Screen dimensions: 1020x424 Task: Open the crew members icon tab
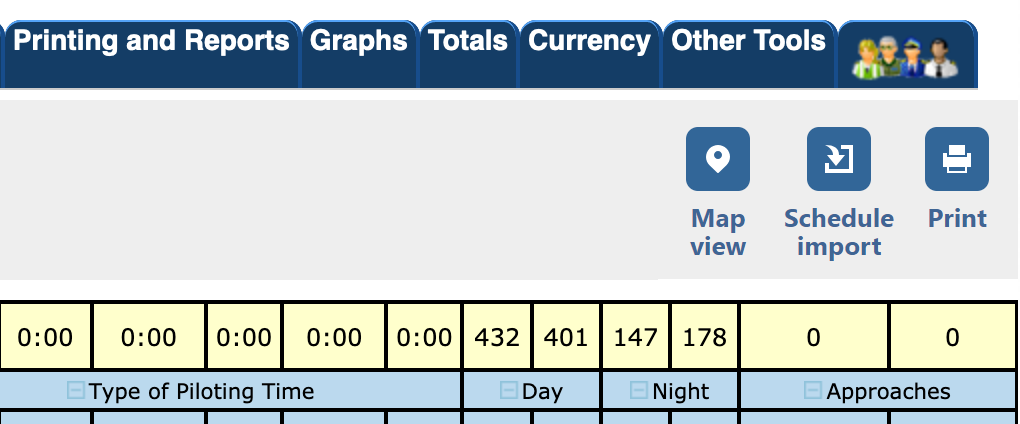906,56
